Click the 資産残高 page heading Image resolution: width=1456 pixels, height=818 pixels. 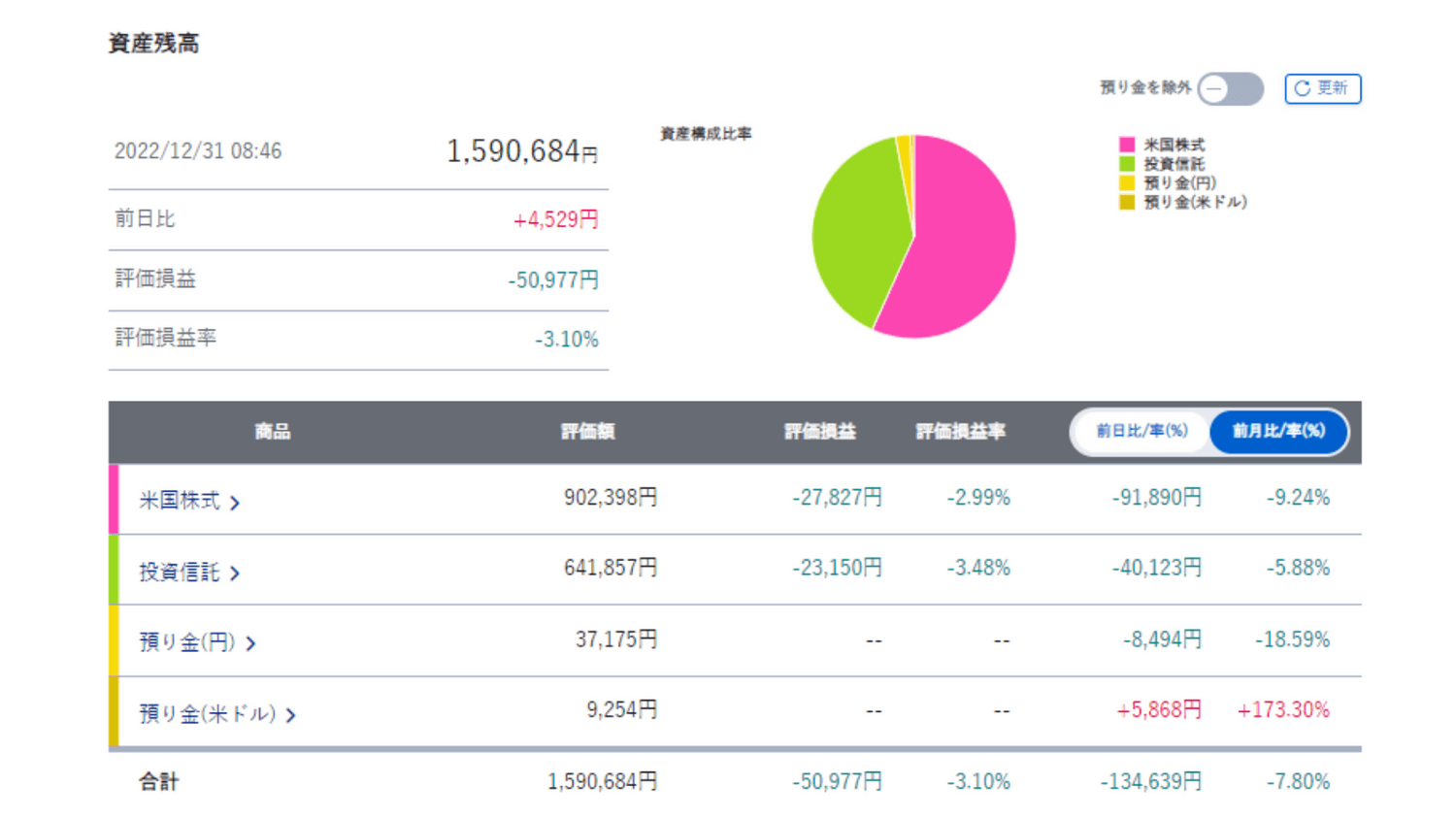click(x=153, y=43)
